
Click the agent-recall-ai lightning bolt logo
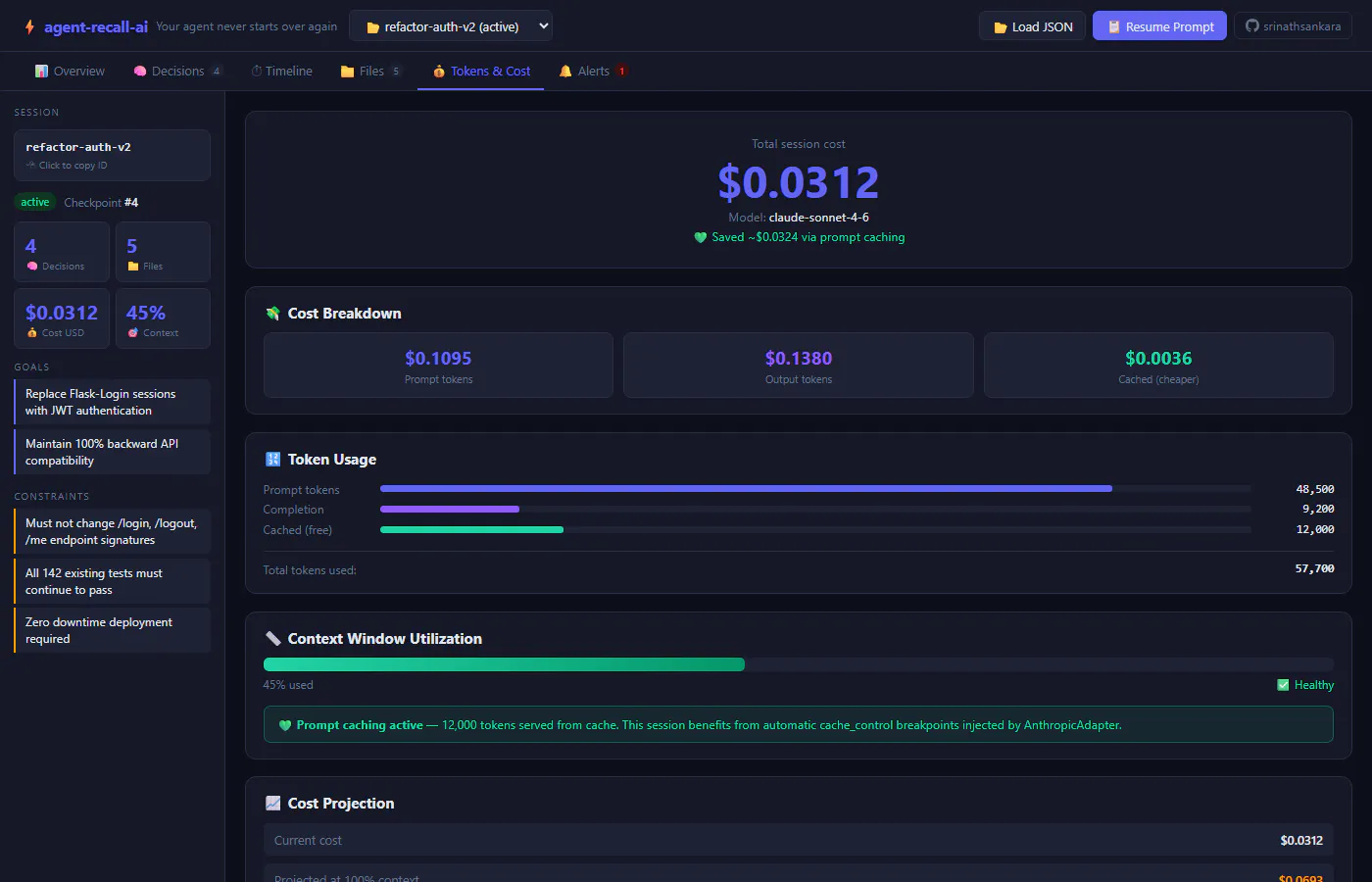tap(29, 26)
